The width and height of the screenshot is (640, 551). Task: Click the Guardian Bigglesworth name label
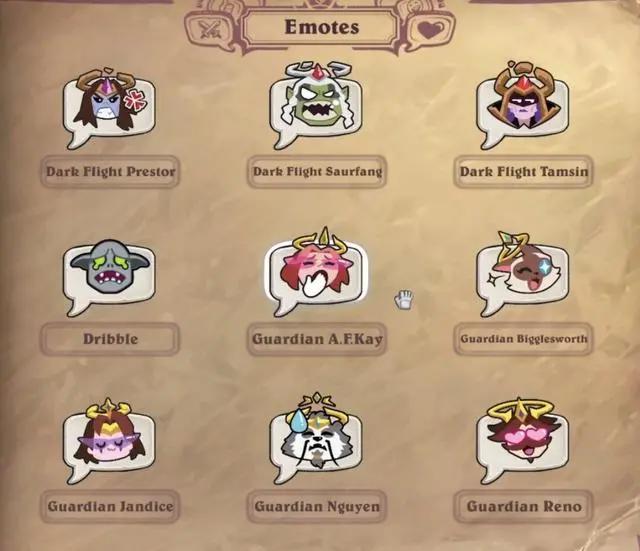523,339
